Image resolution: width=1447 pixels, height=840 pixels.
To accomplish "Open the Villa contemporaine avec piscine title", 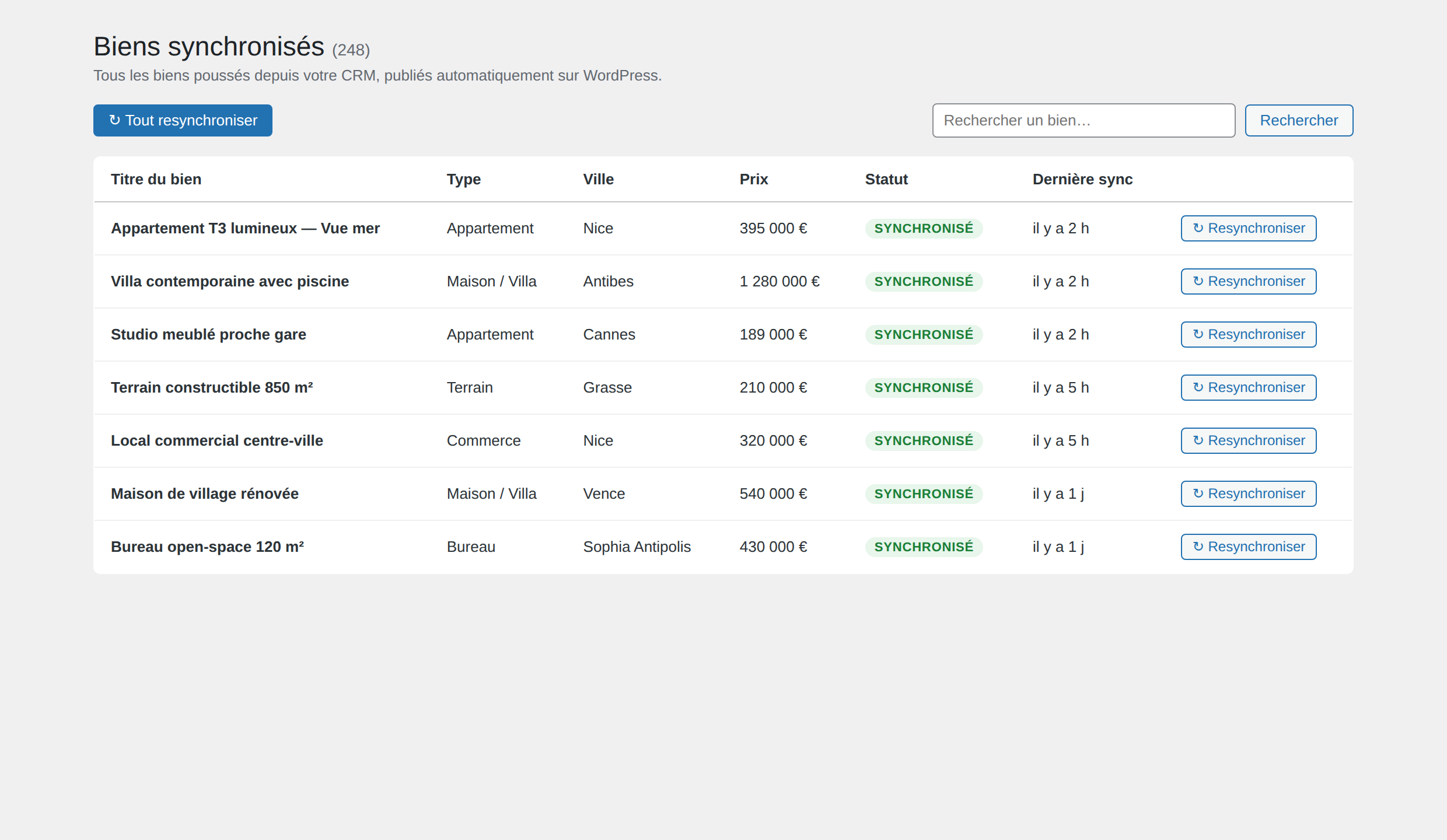I will (x=229, y=281).
